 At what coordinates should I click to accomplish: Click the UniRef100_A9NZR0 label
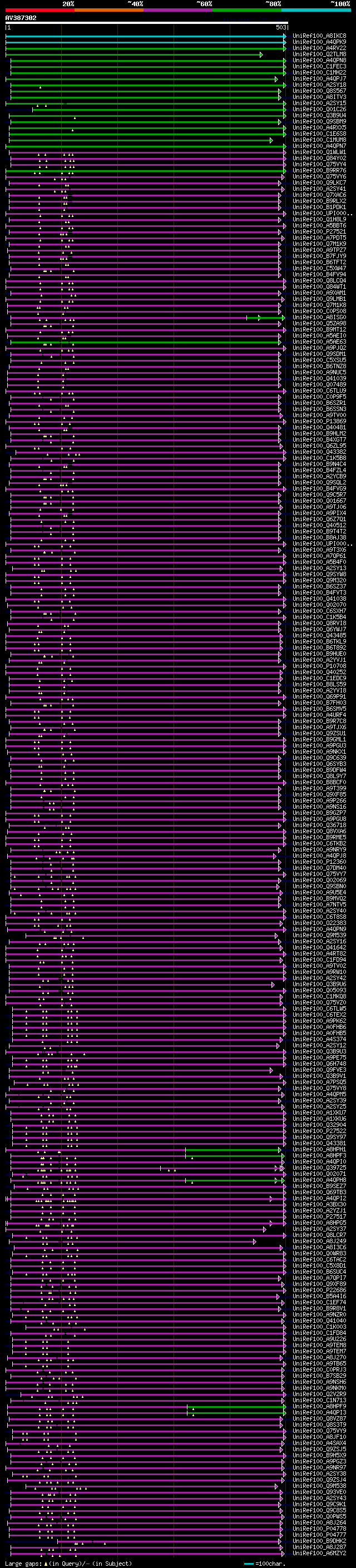[319, 1315]
